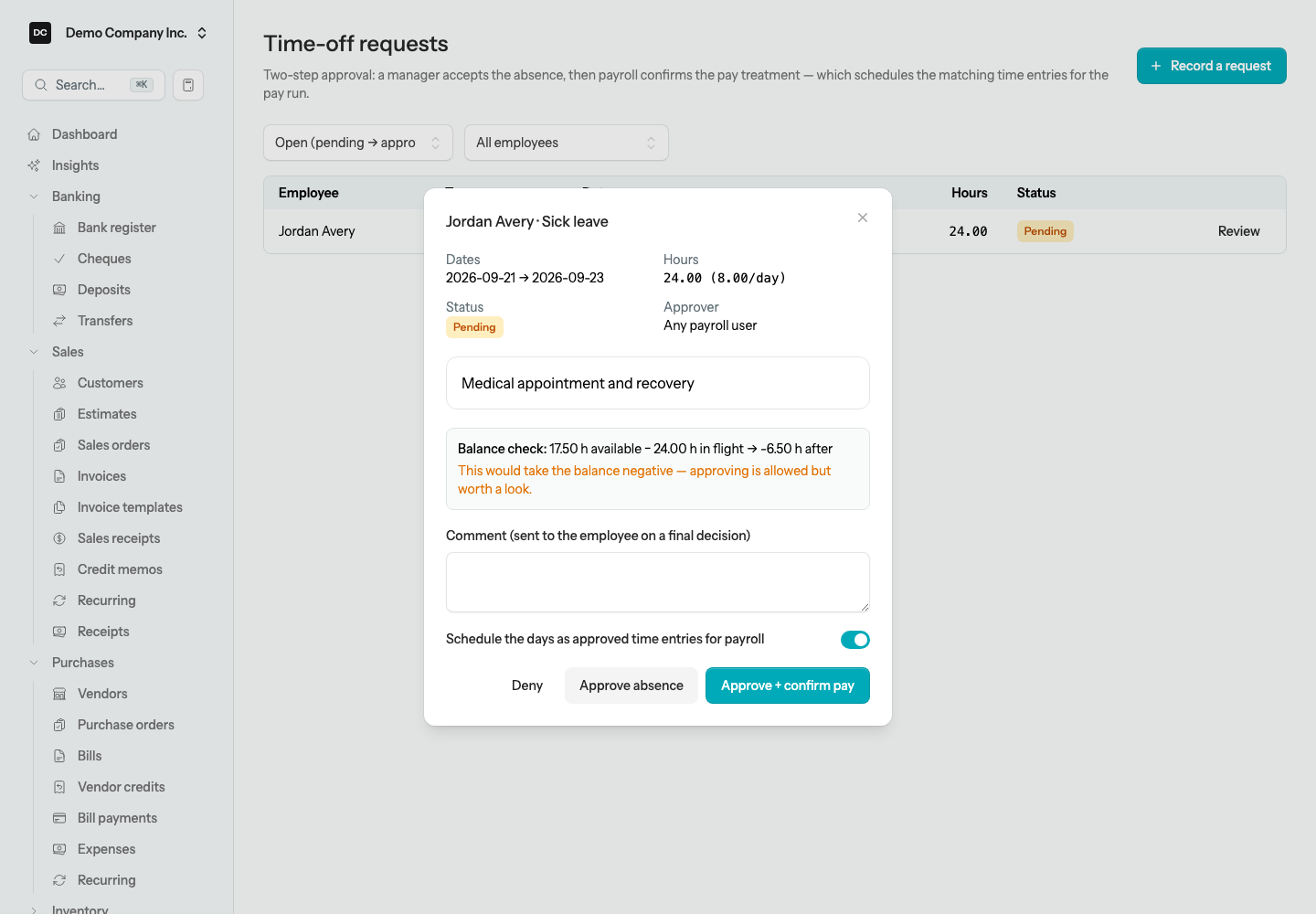Screen dimensions: 1316x914
Task: Click the Transfers arrows icon
Action: coord(59,321)
